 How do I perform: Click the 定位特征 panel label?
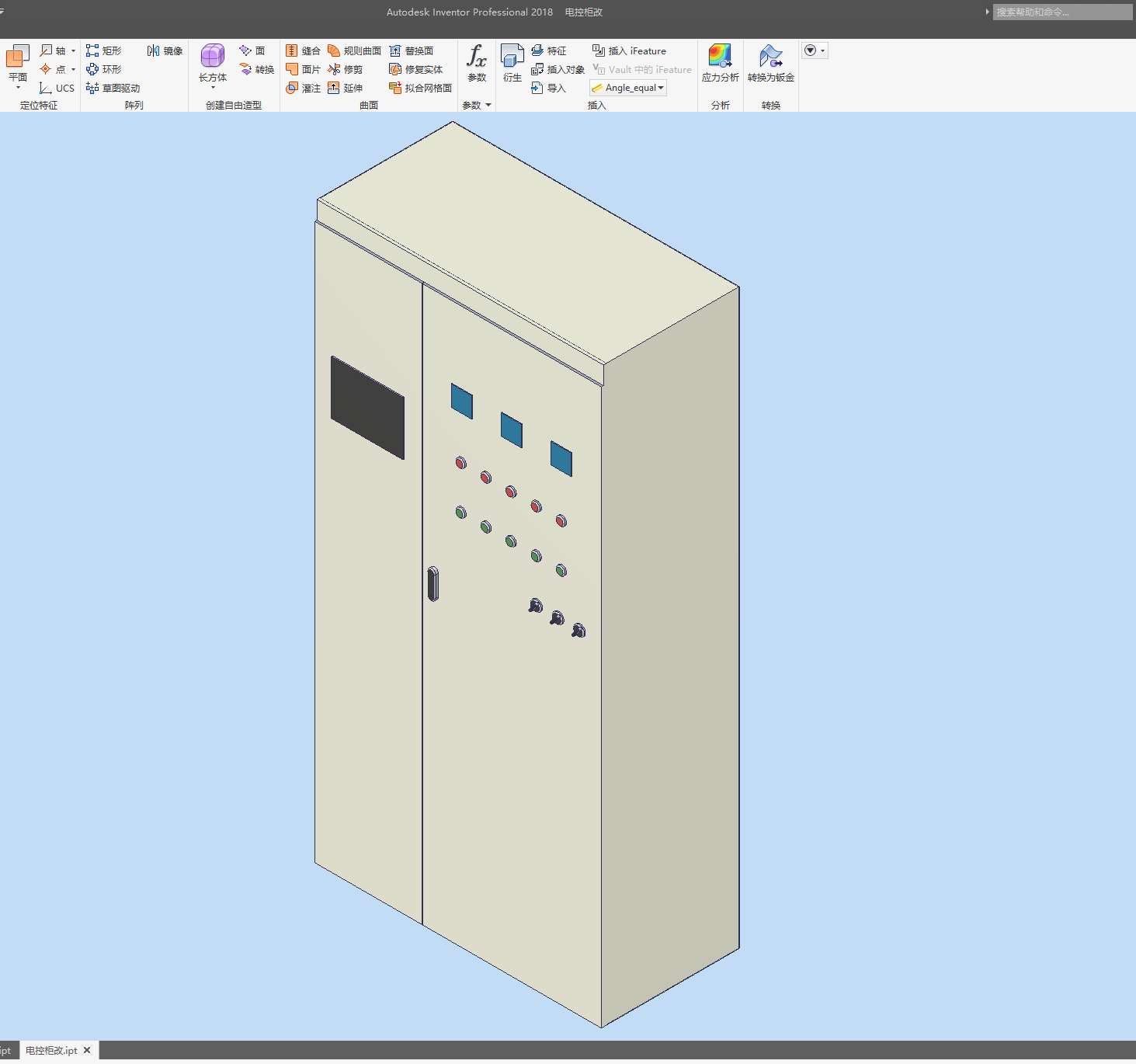click(39, 105)
